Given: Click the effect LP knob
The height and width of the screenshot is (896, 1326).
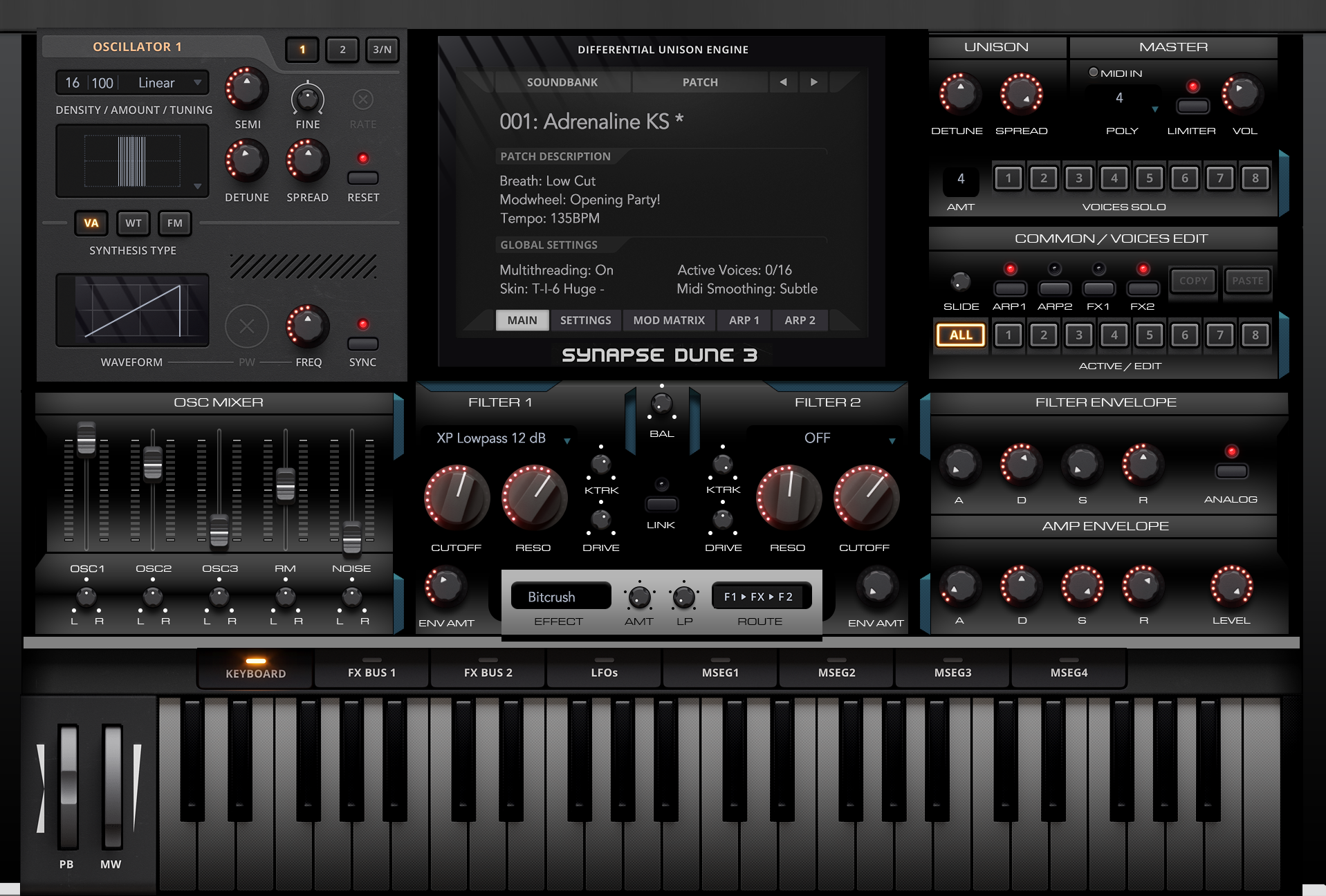Looking at the screenshot, I should 683,597.
